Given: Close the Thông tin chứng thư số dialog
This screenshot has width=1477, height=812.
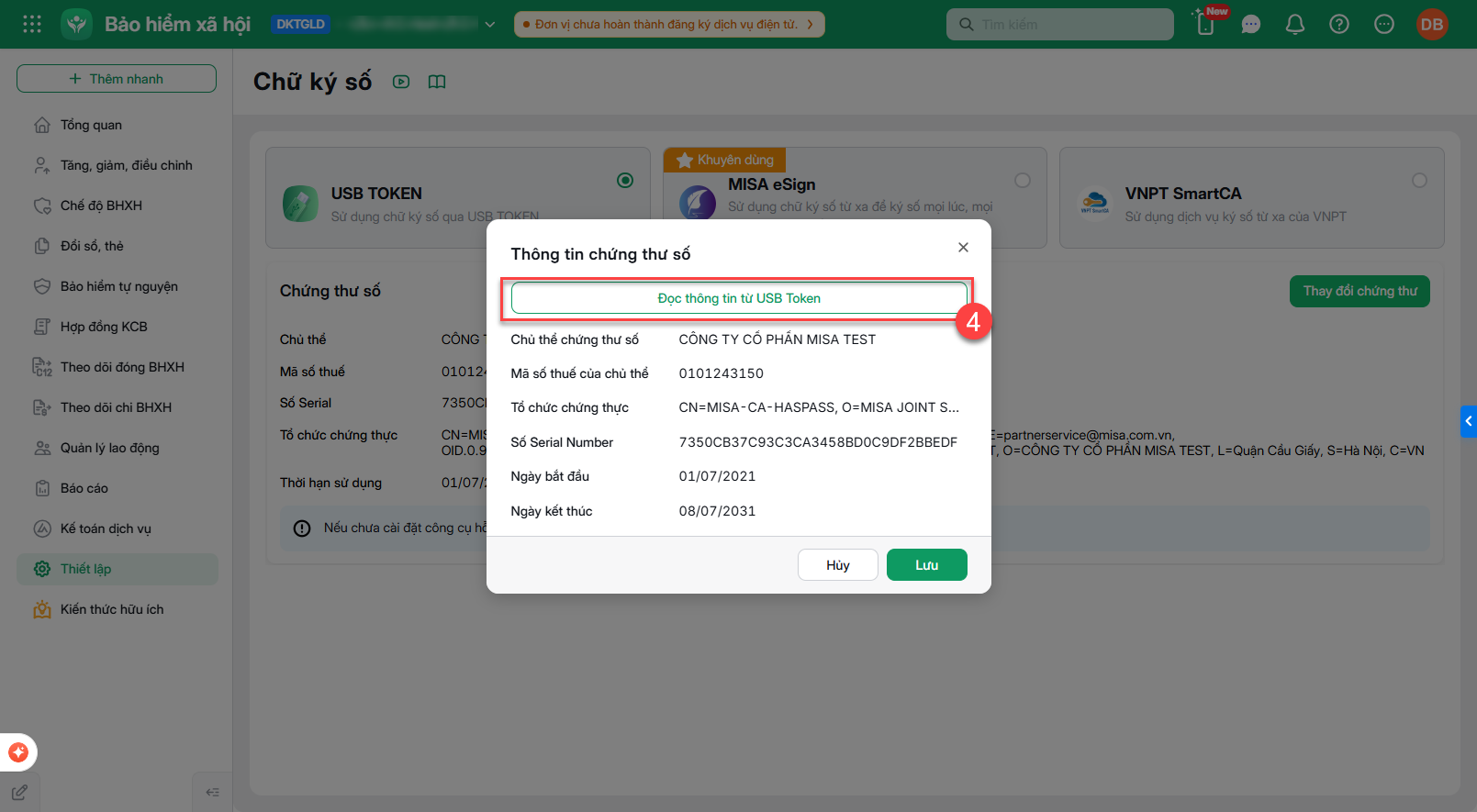Looking at the screenshot, I should click(963, 247).
